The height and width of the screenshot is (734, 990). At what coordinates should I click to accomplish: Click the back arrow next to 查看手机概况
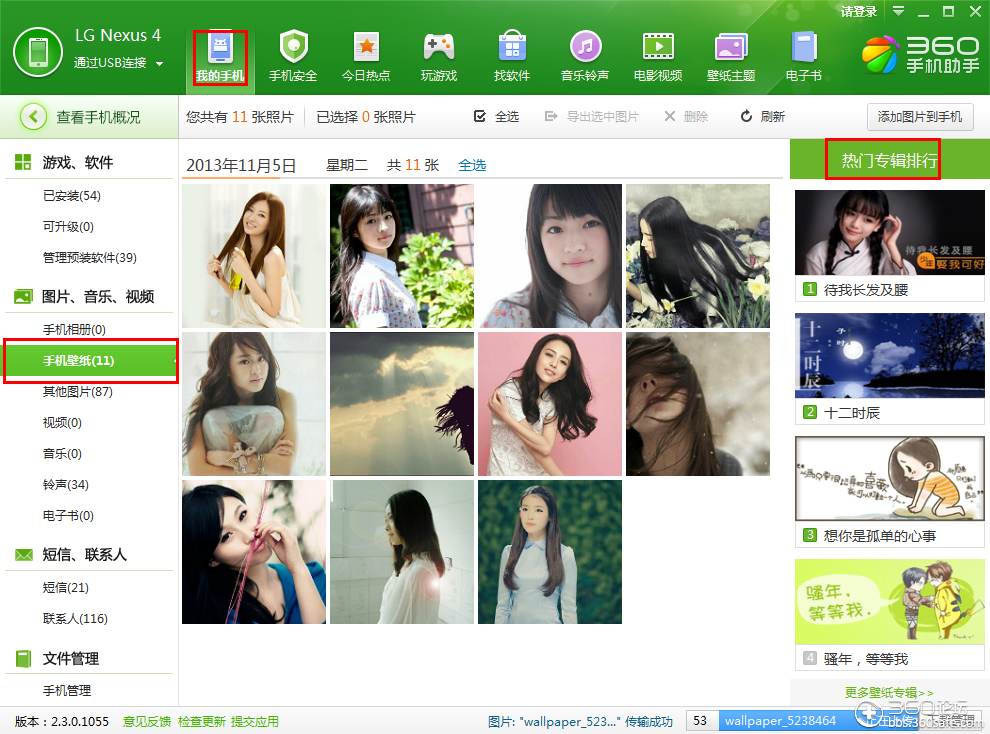(x=33, y=117)
